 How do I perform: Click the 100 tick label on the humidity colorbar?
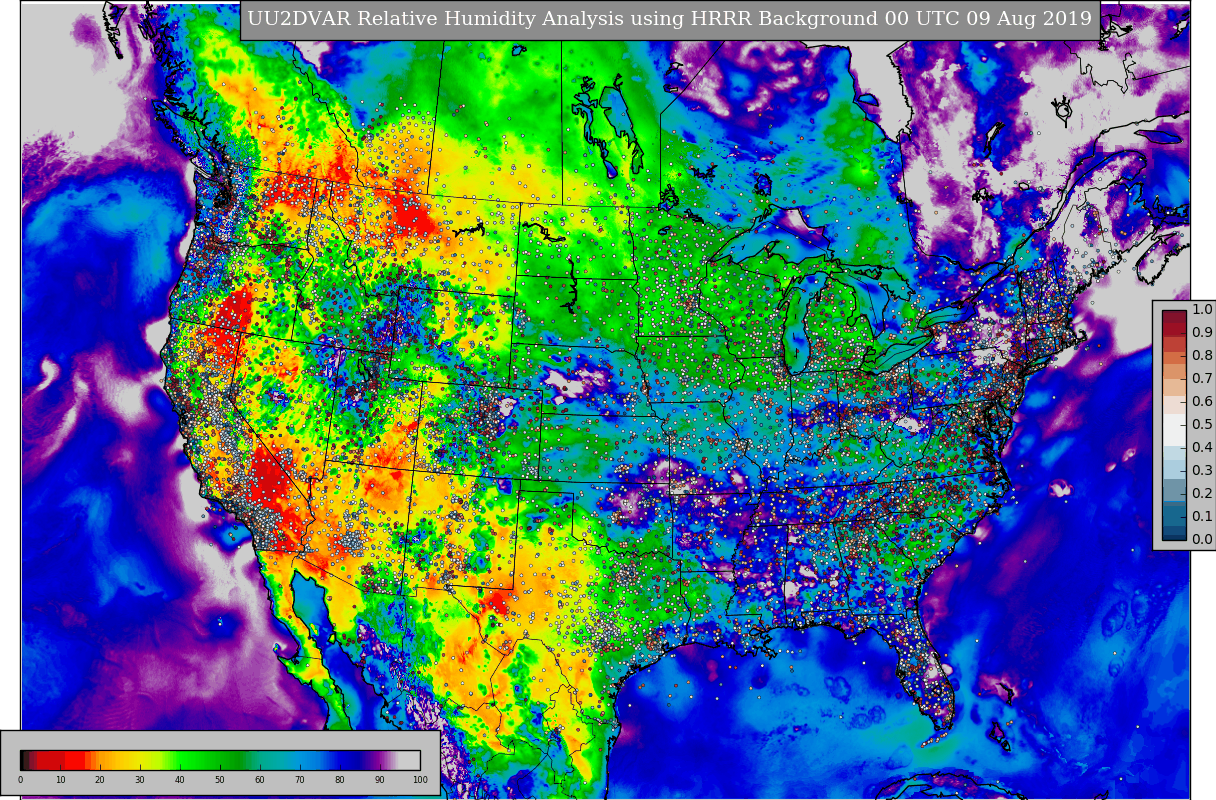(x=420, y=780)
